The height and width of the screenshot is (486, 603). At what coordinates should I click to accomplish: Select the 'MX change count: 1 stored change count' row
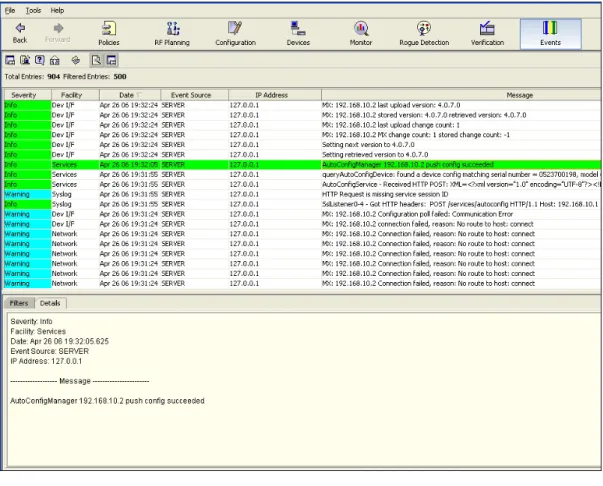tap(302, 135)
